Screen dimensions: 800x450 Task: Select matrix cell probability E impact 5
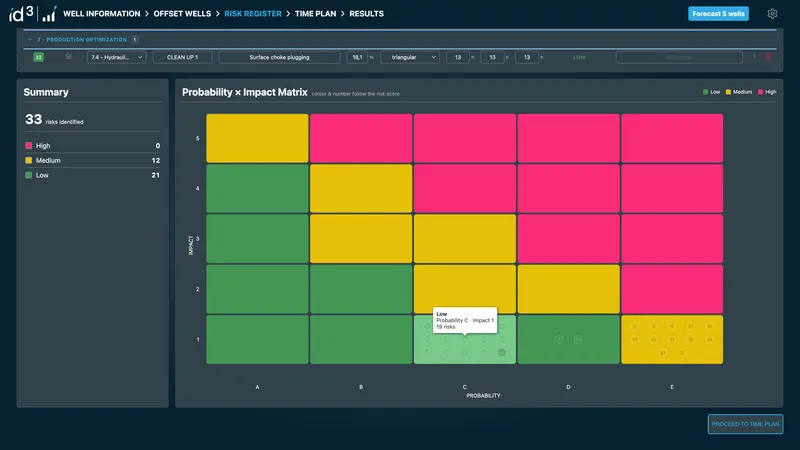(672, 138)
